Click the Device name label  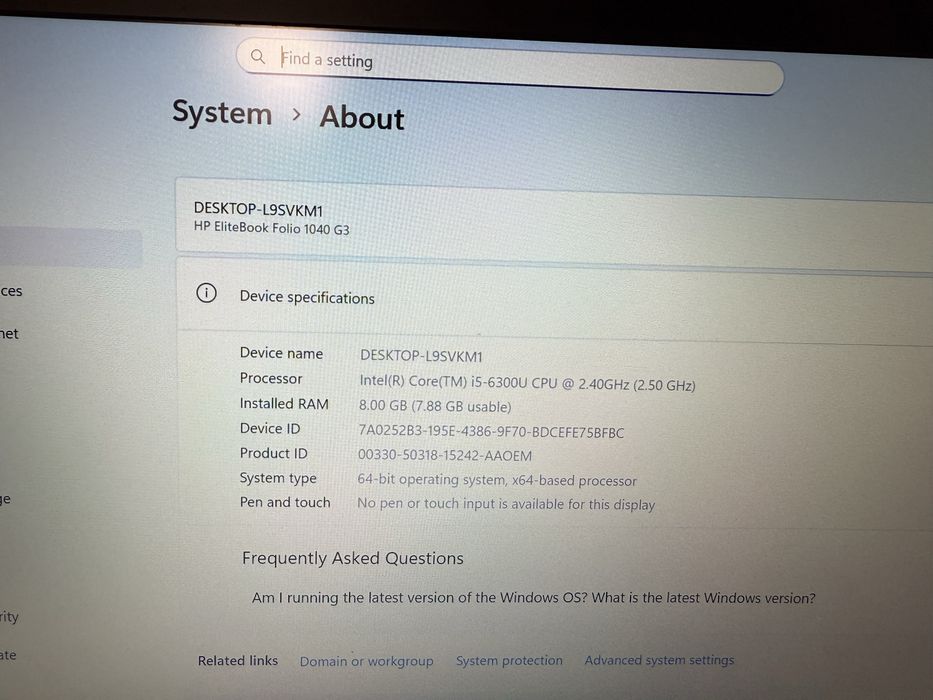tap(281, 353)
